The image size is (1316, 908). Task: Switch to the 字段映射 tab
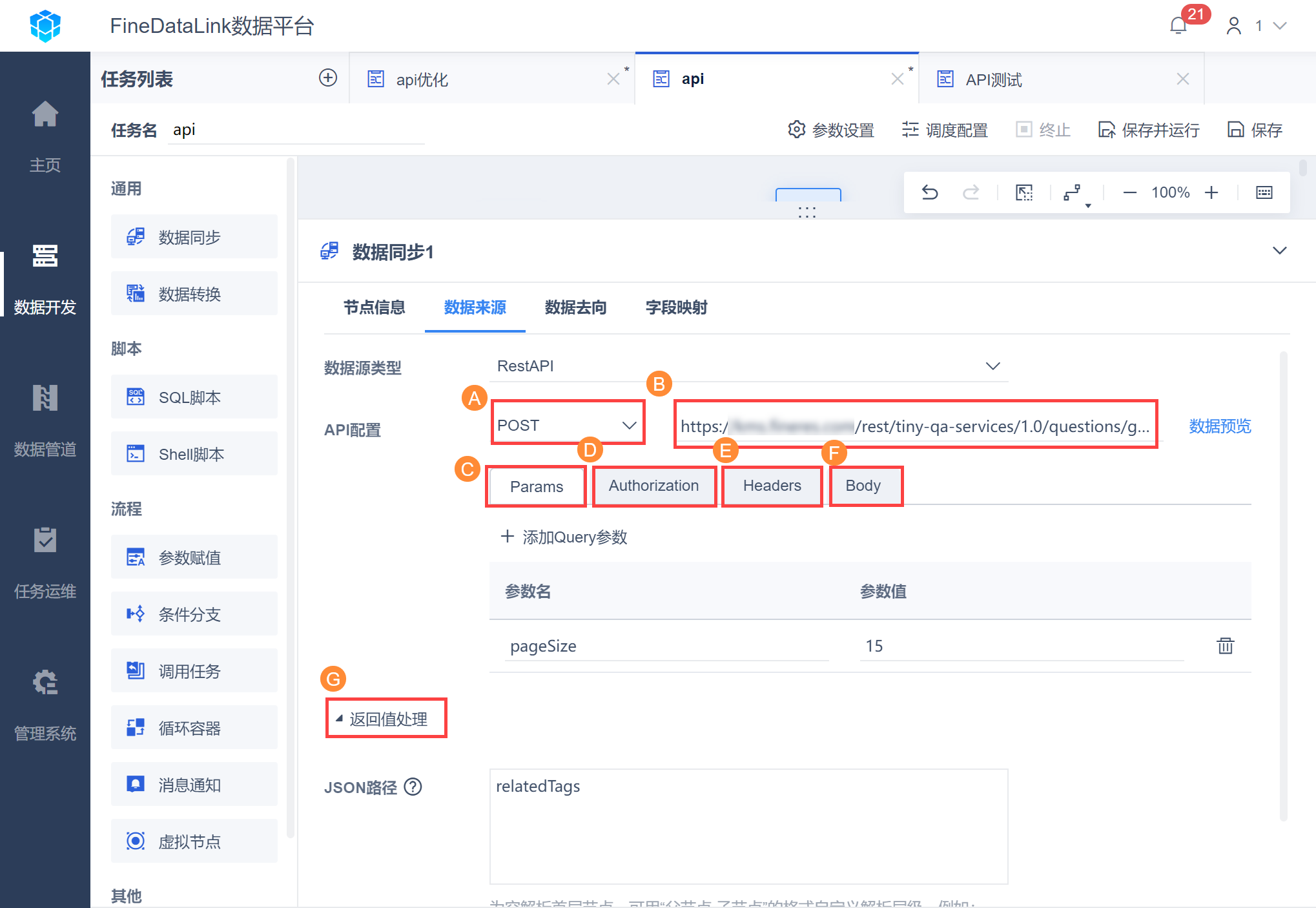point(676,307)
